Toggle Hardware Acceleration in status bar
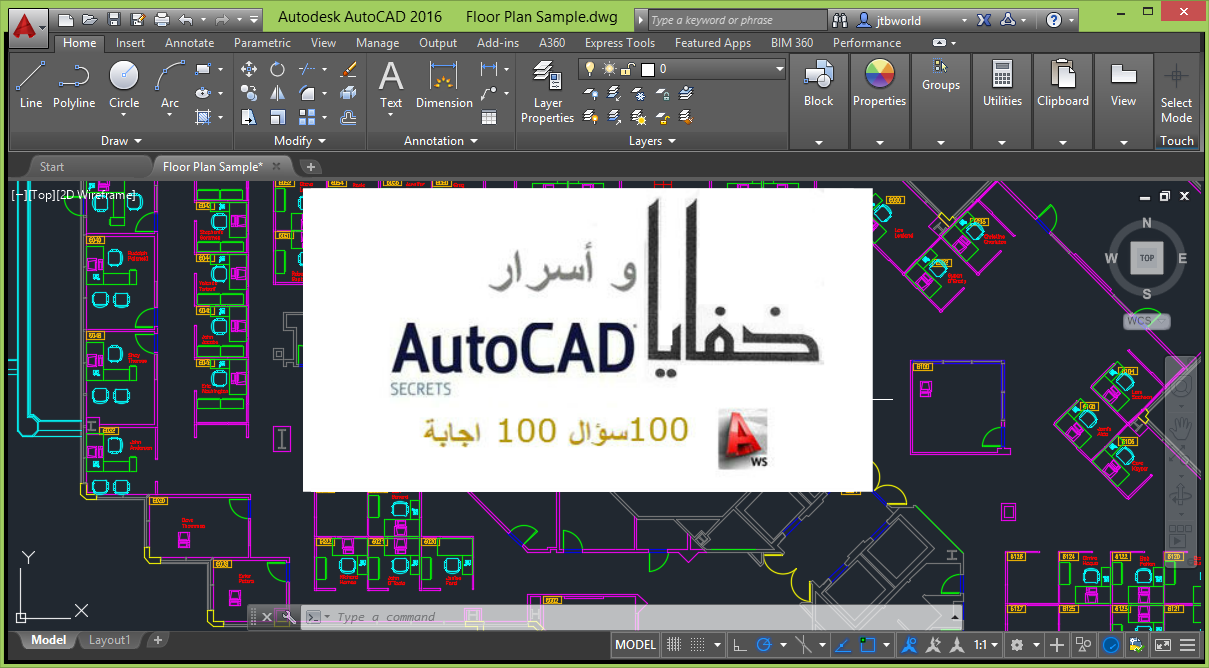 [1113, 644]
